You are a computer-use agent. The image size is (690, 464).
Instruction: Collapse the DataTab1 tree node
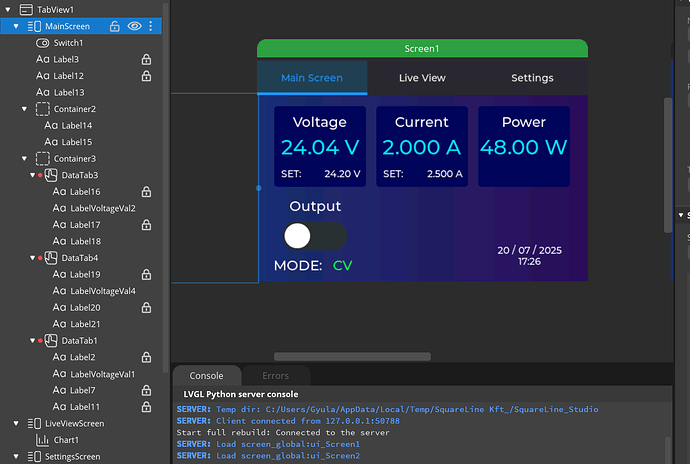[33, 340]
